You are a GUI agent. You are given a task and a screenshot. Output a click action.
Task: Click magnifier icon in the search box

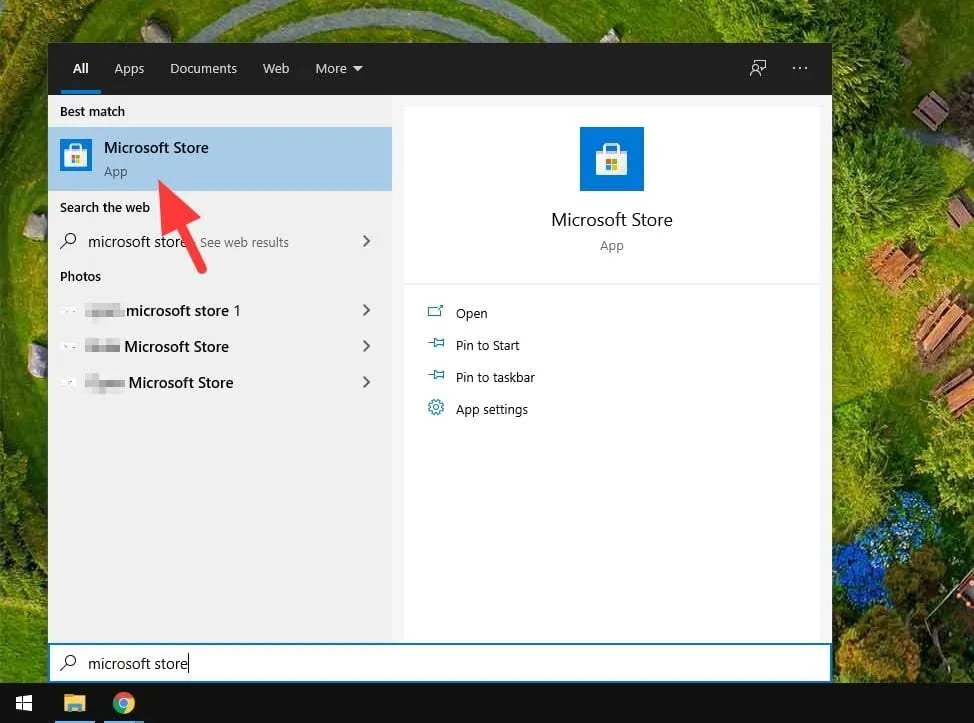coord(68,663)
